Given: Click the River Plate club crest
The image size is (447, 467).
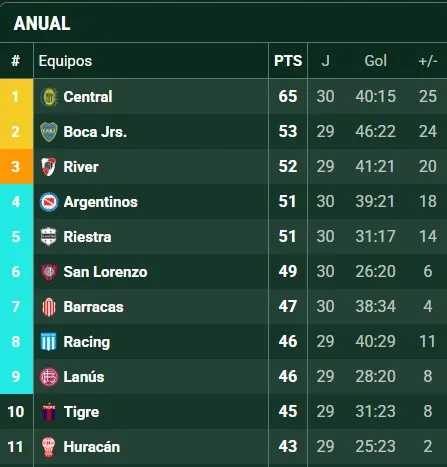Looking at the screenshot, I should click(x=49, y=167).
